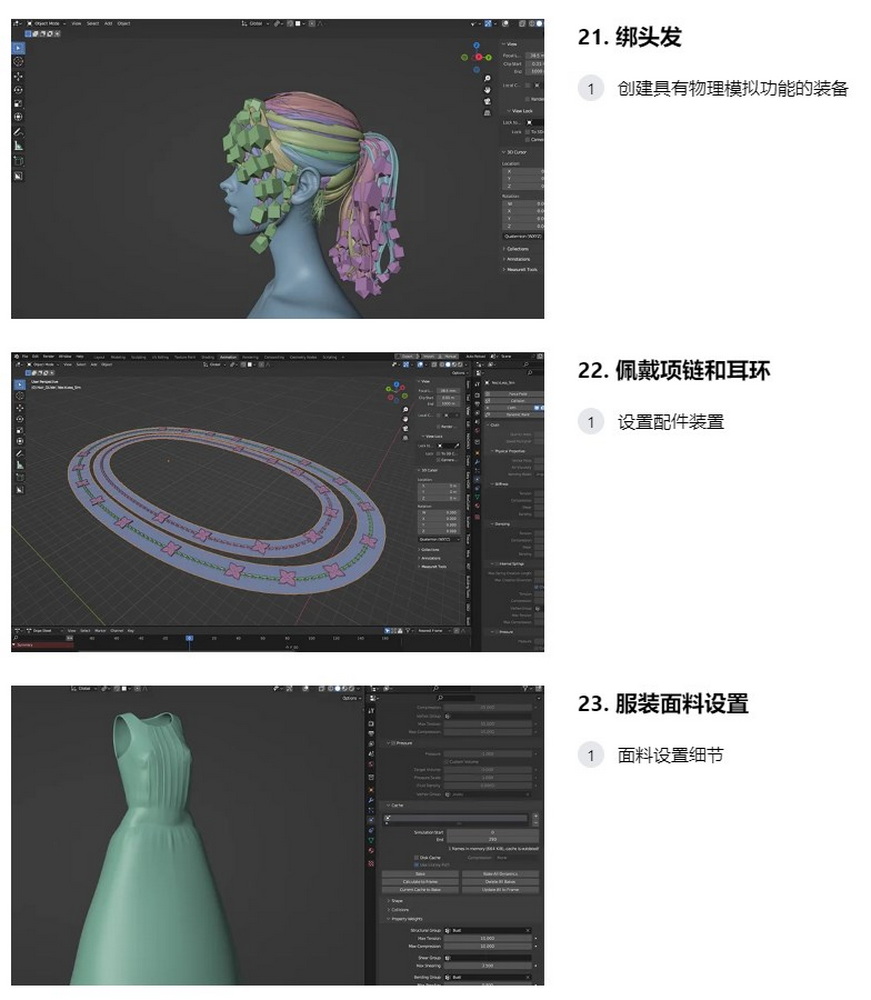
Task: Choose the Move tool in hair screenshot
Action: tap(18, 77)
